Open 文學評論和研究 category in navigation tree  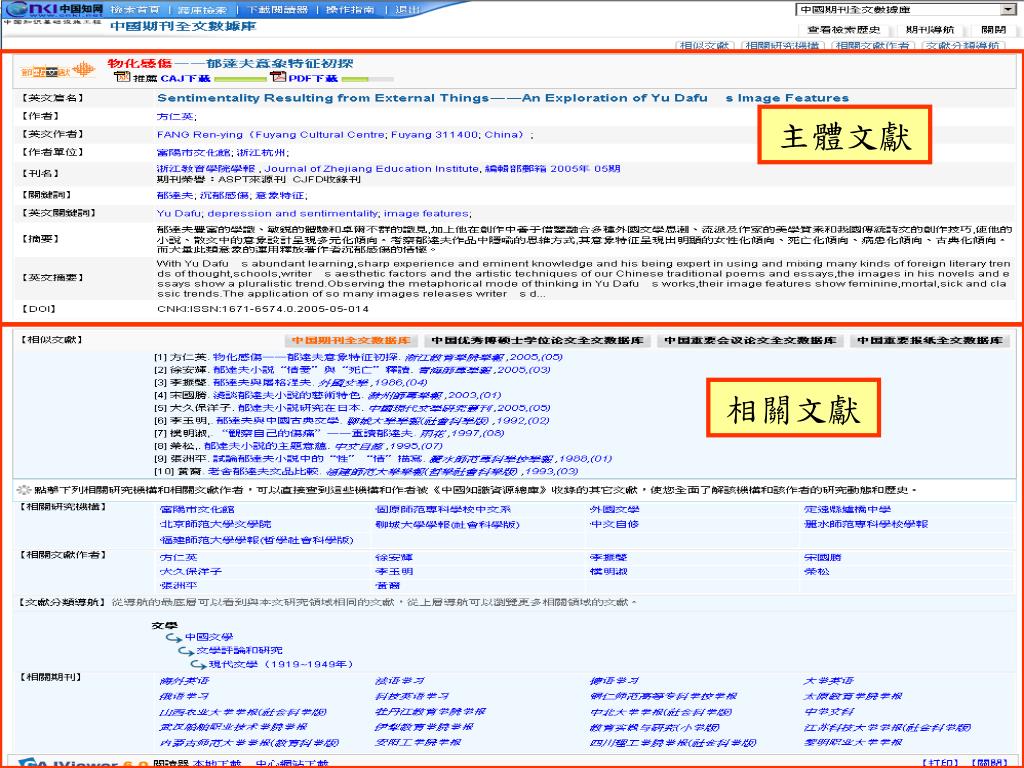click(x=240, y=650)
